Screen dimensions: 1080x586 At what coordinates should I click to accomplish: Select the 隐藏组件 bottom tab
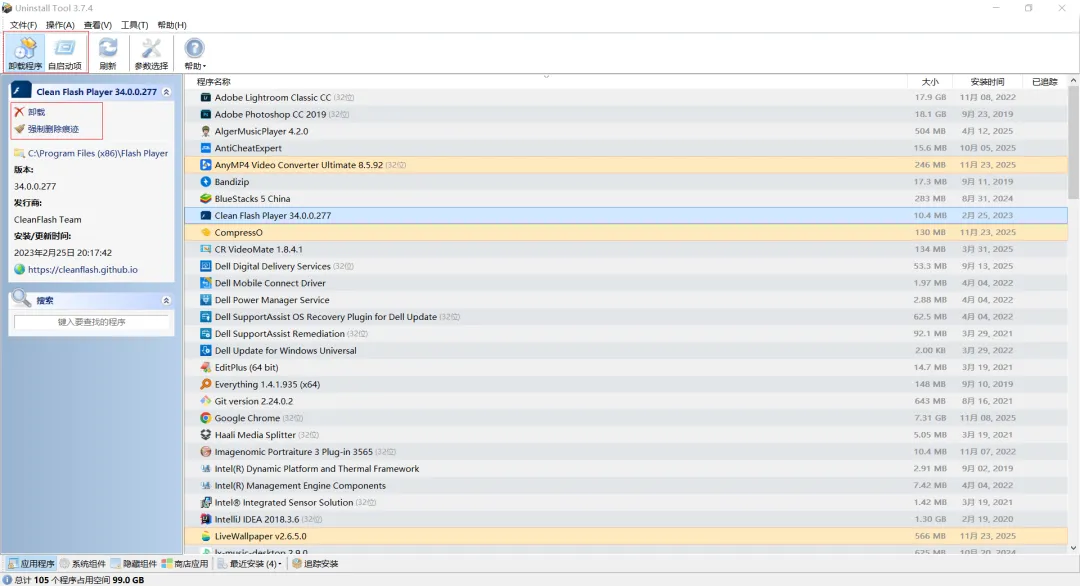(x=134, y=563)
